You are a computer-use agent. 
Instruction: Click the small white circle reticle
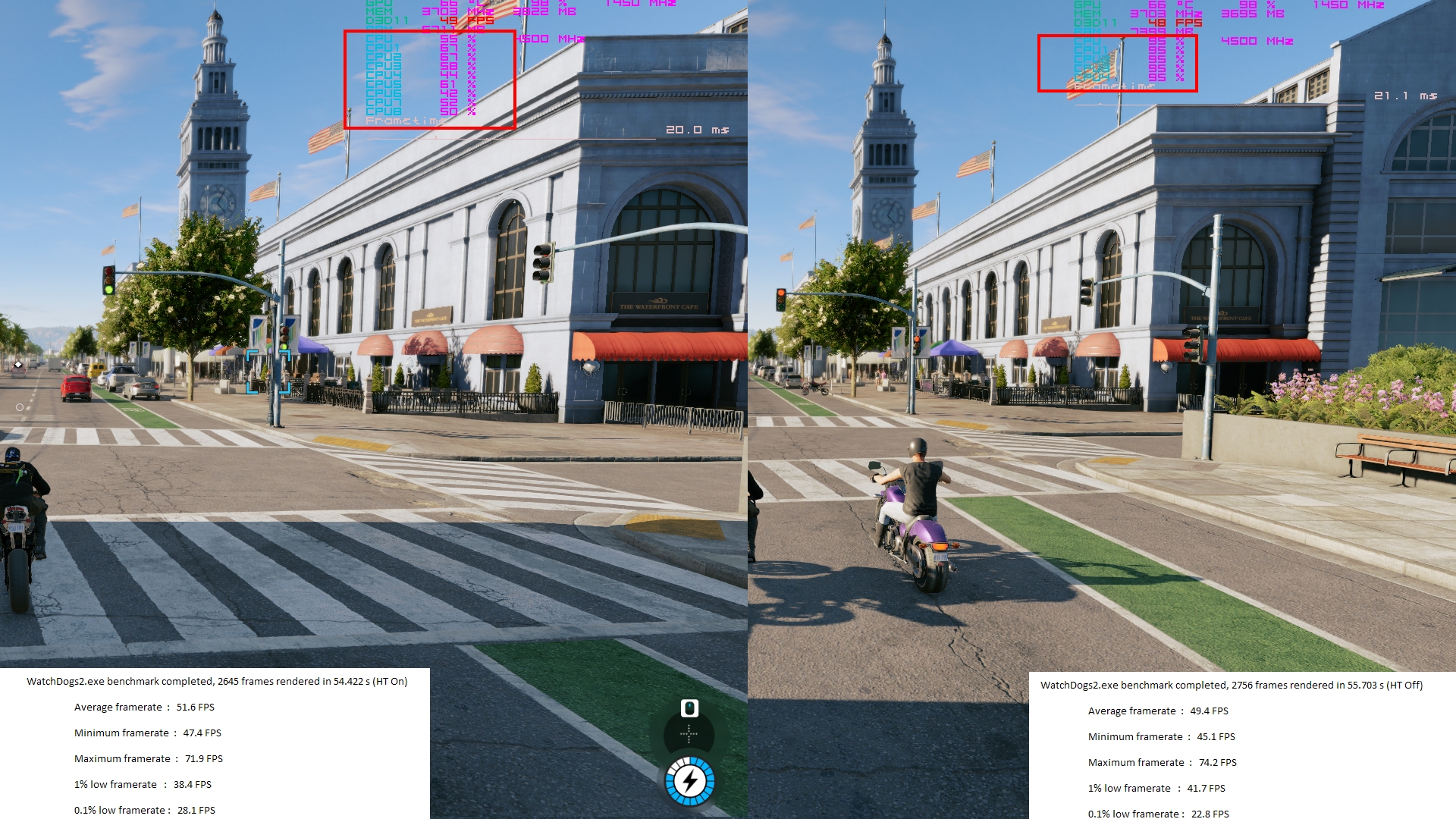(x=20, y=407)
